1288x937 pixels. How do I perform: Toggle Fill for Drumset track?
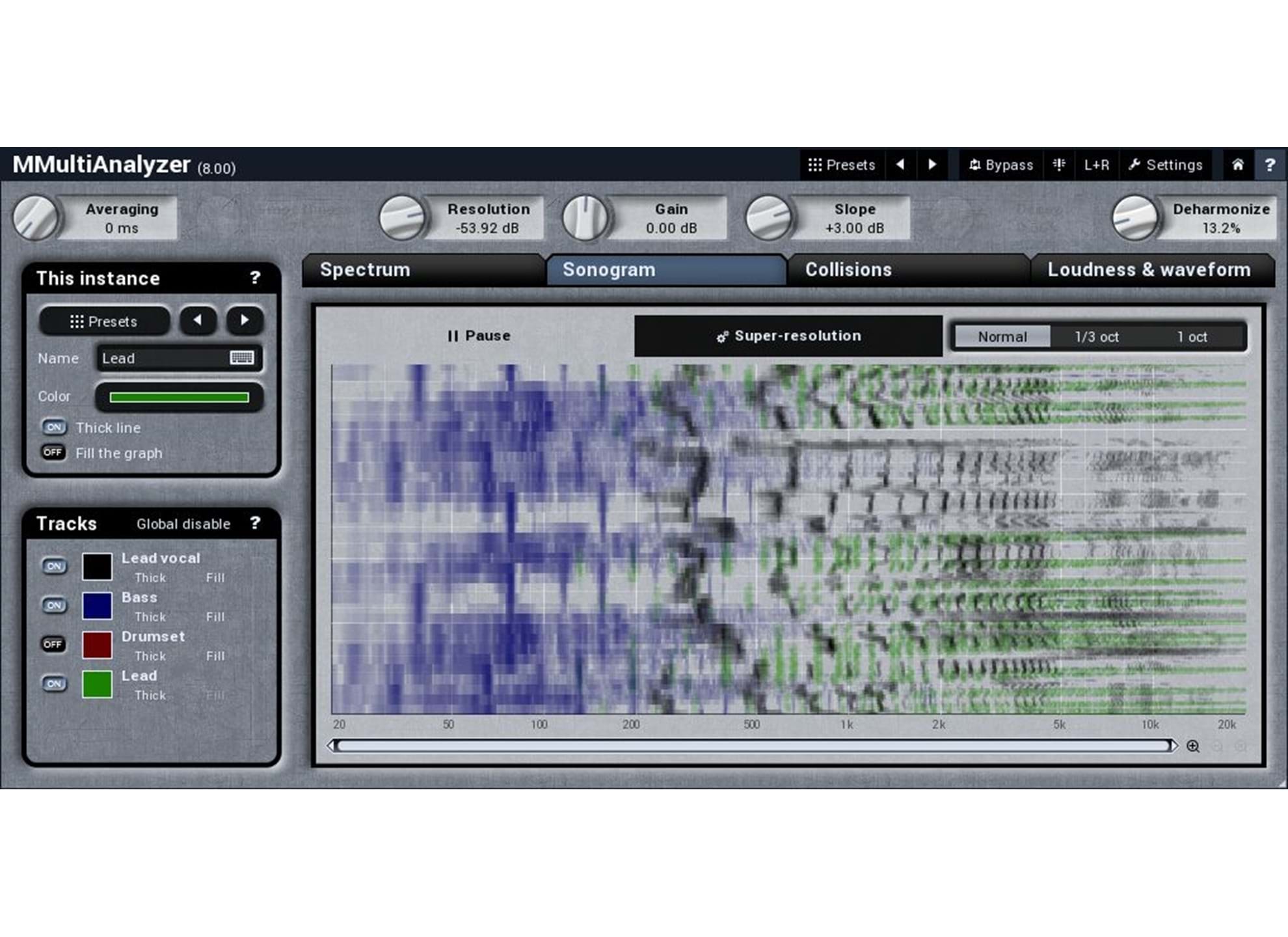[x=215, y=656]
